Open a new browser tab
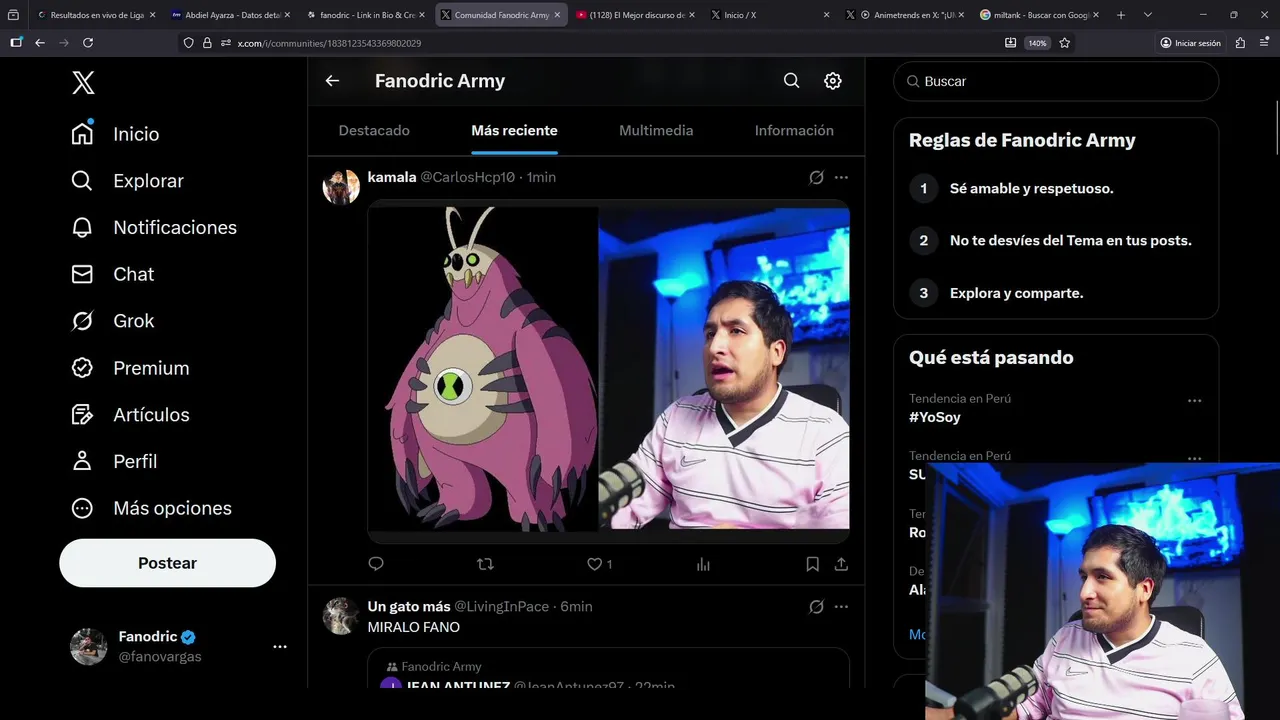 pos(1120,15)
